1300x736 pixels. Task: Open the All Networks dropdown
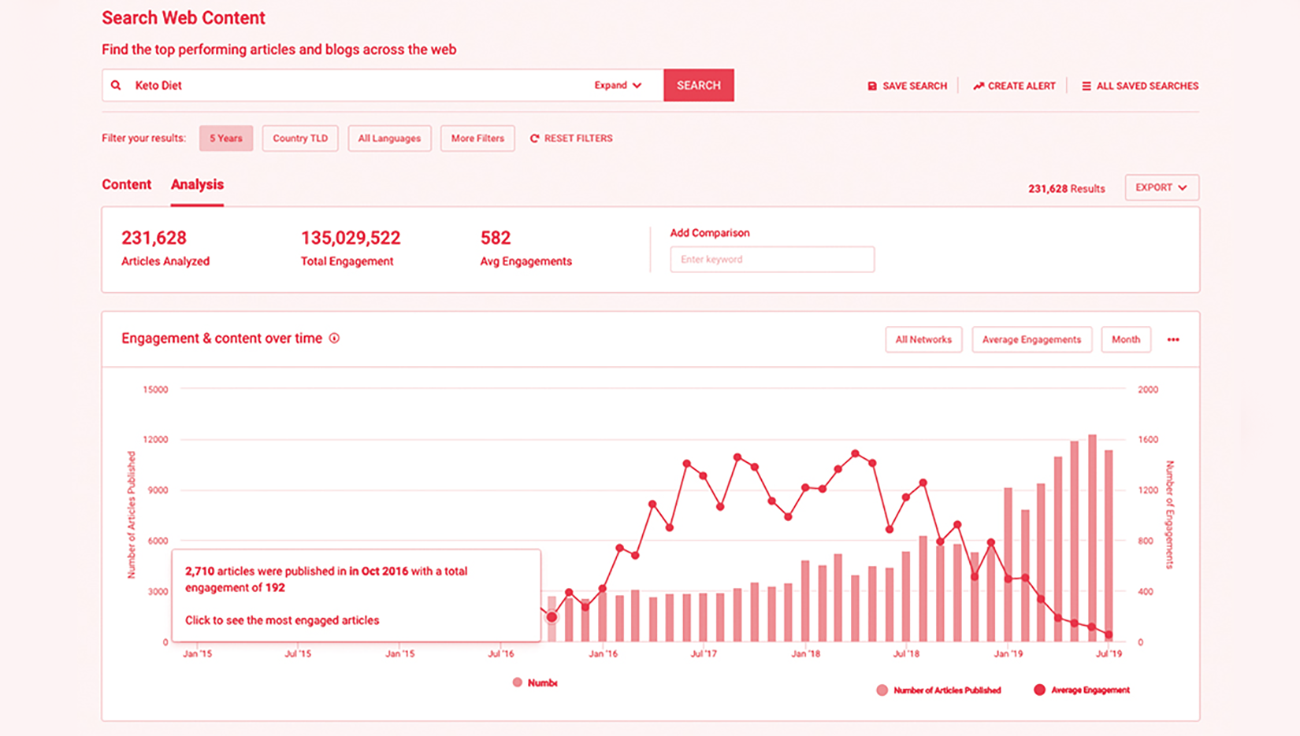pyautogui.click(x=923, y=340)
